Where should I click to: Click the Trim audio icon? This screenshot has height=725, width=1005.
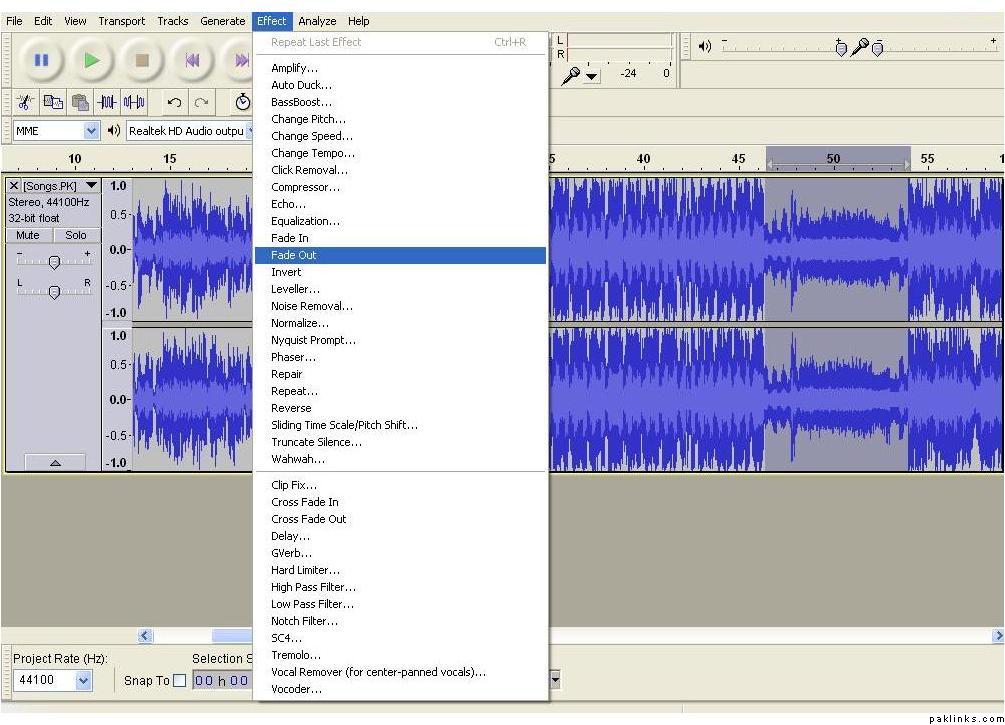pyautogui.click(x=107, y=102)
